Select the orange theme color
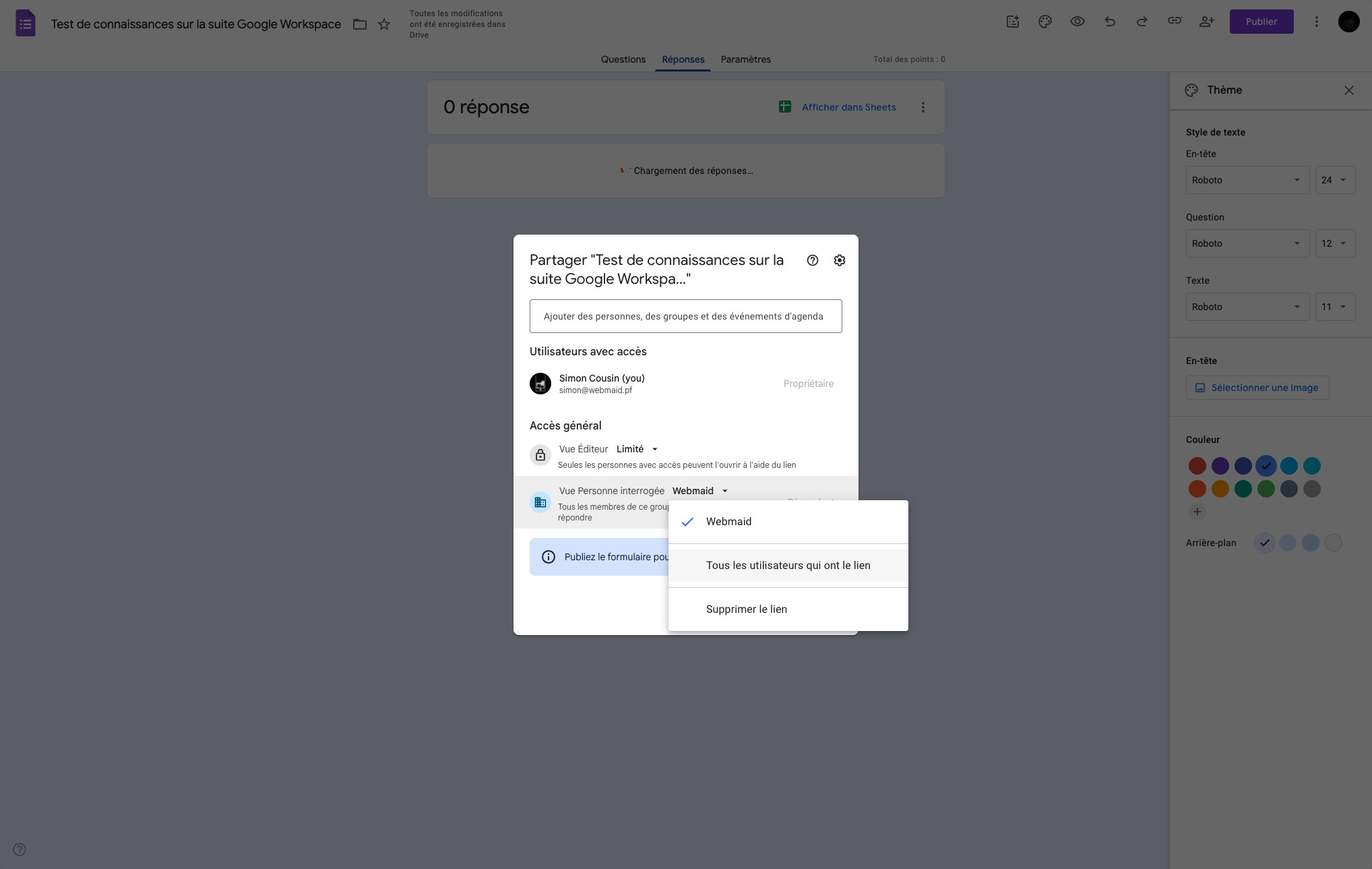1372x869 pixels. coord(1220,489)
